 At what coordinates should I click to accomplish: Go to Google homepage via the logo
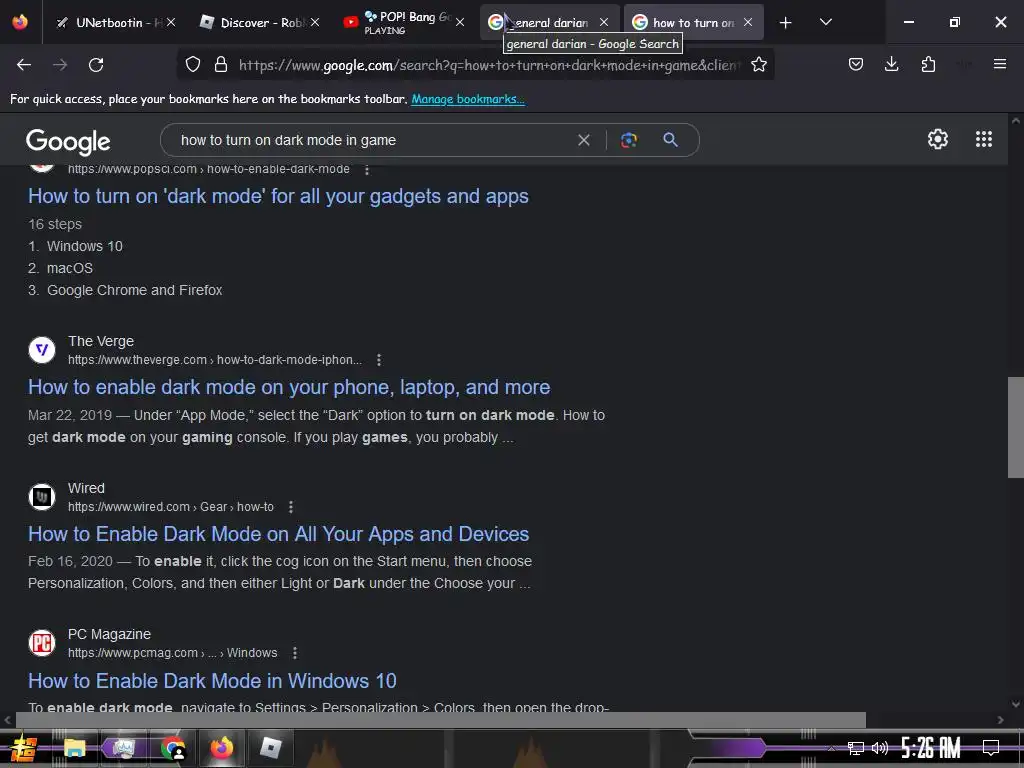[68, 142]
